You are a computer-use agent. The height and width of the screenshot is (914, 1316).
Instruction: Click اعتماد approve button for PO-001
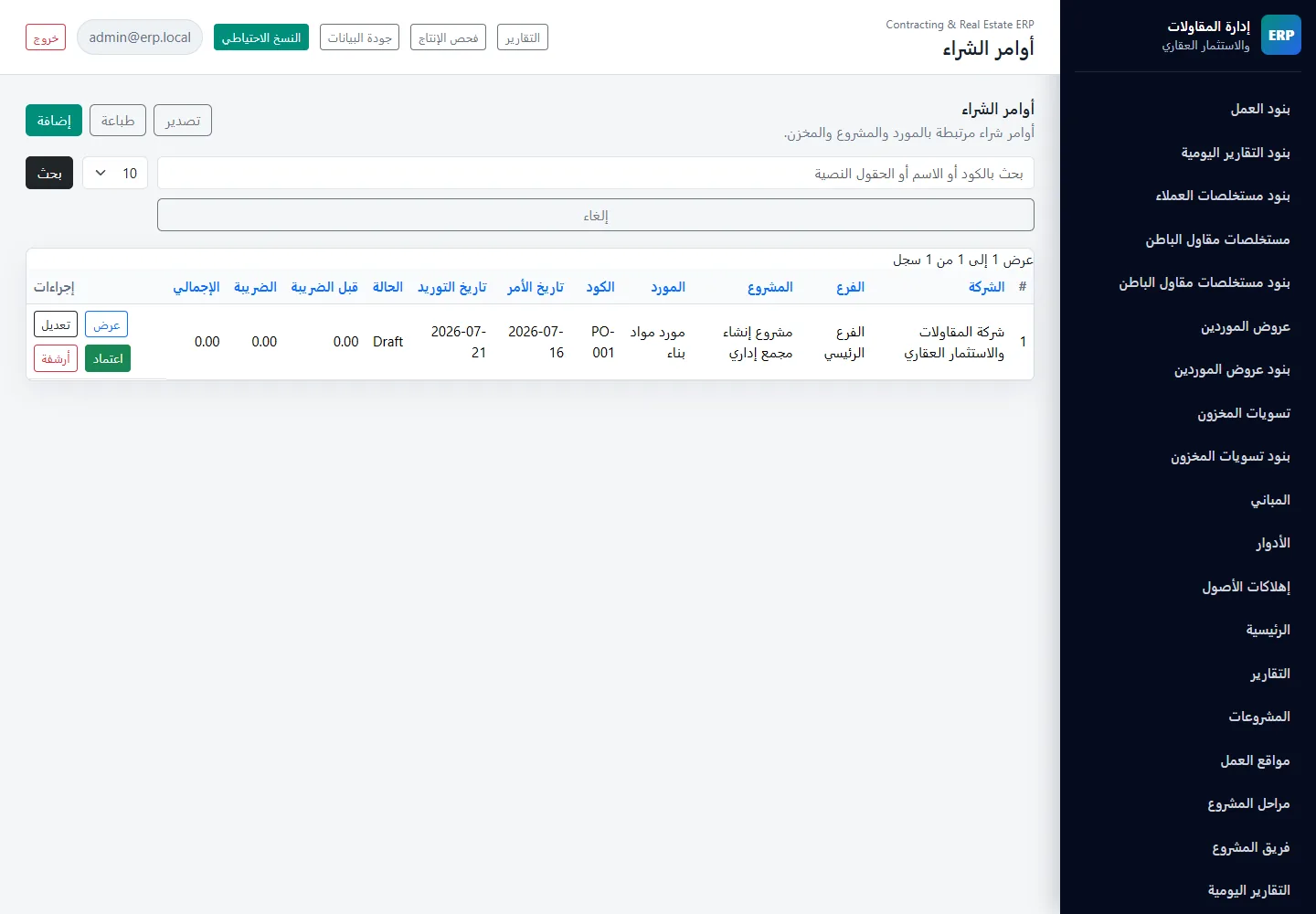108,358
